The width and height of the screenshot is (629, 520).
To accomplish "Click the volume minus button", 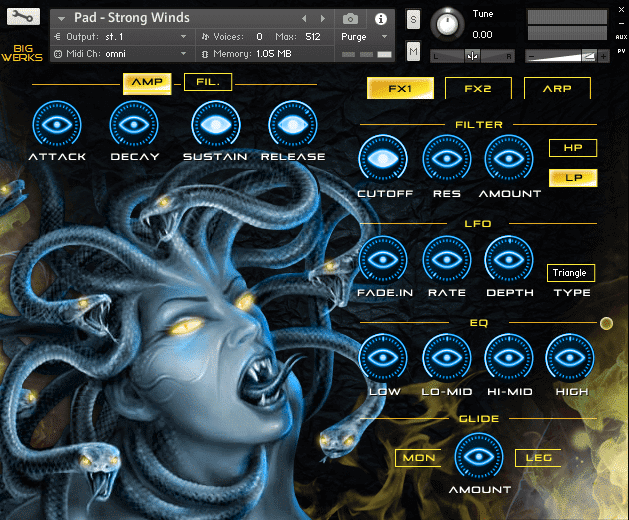I will point(531,57).
